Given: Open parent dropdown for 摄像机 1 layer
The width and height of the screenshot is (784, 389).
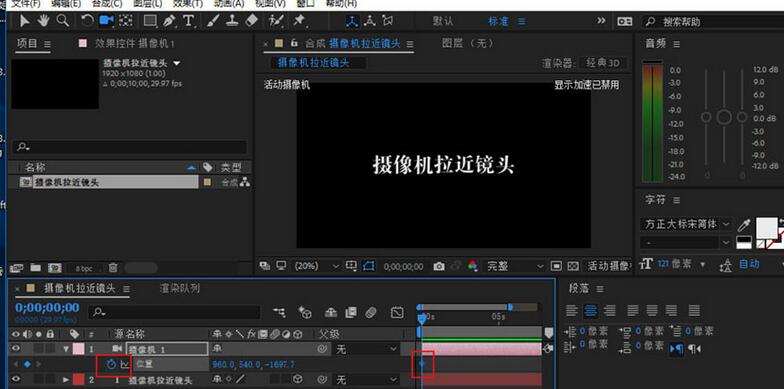Looking at the screenshot, I should (366, 349).
